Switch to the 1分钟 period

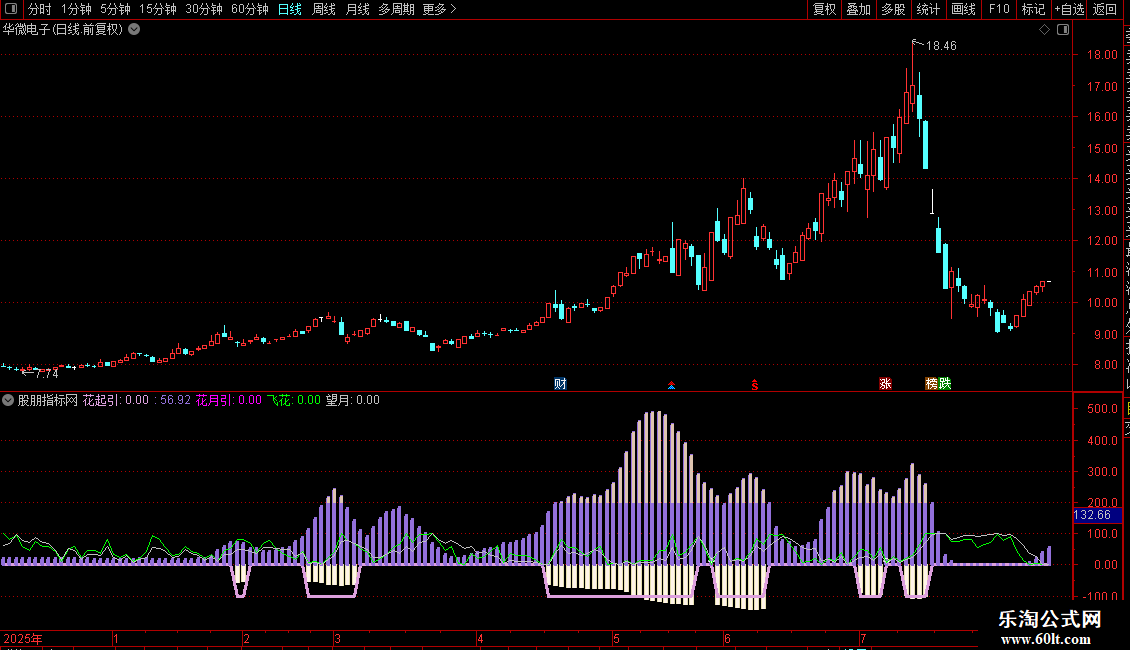tap(76, 9)
